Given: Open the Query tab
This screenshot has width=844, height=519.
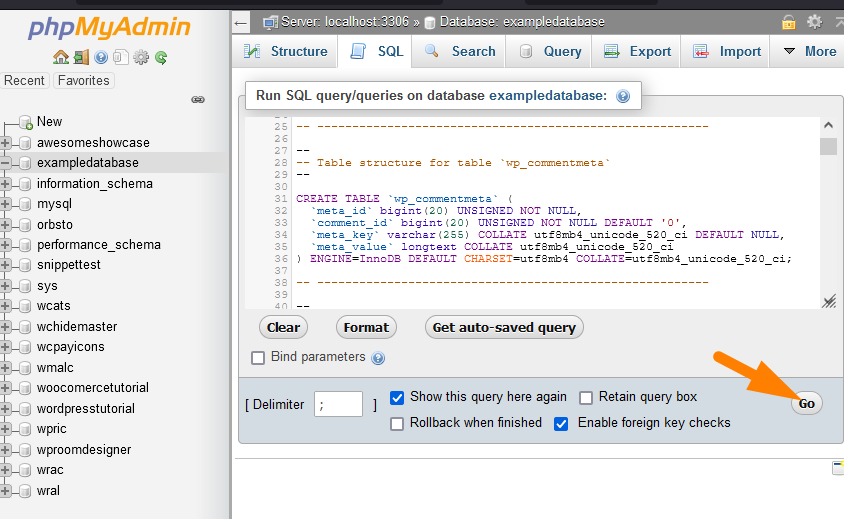Looking at the screenshot, I should (550, 52).
